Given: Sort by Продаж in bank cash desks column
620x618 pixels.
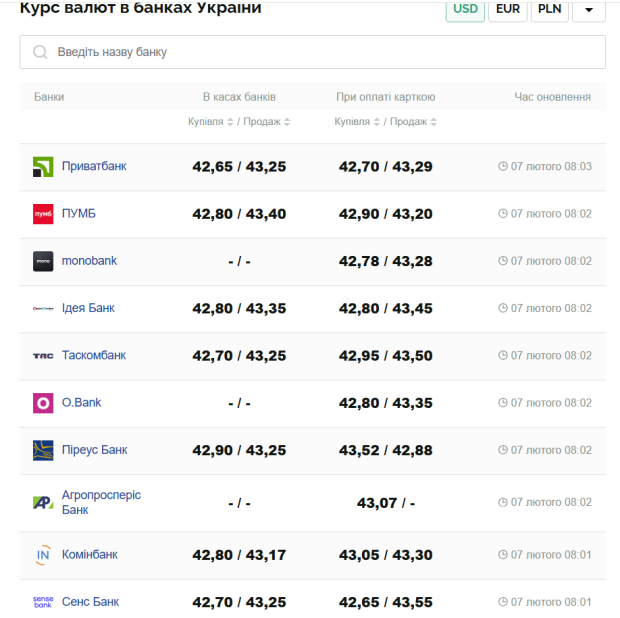Looking at the screenshot, I should tap(268, 122).
